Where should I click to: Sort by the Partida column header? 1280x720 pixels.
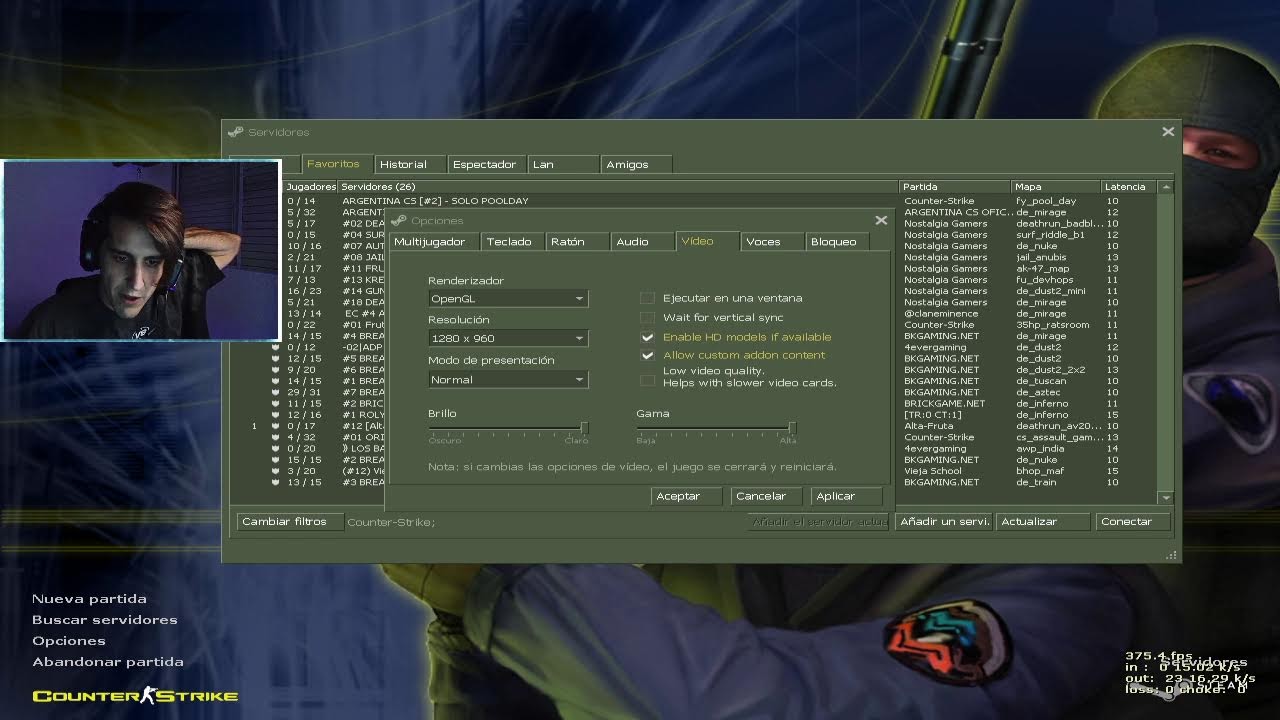tap(956, 186)
